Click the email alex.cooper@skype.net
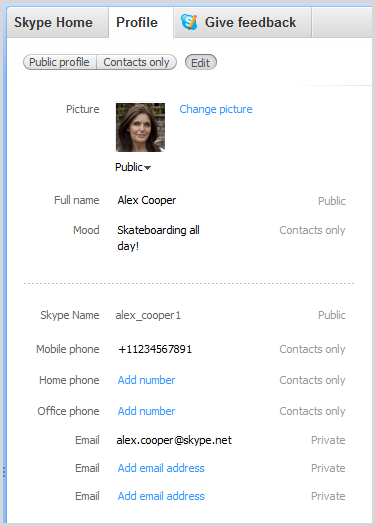The height and width of the screenshot is (526, 375). 174,440
